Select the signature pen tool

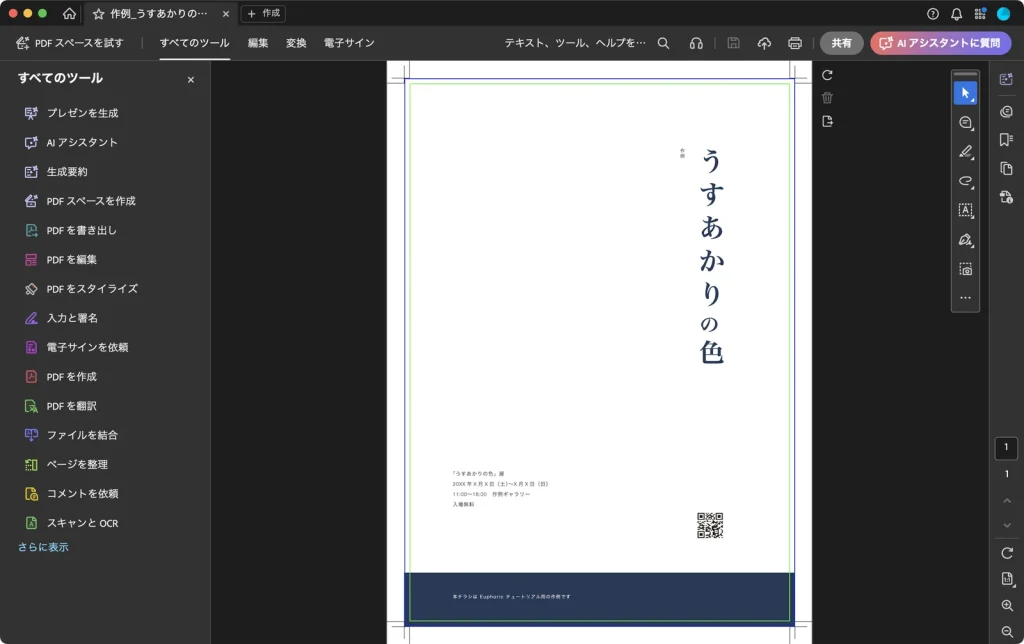coord(965,240)
